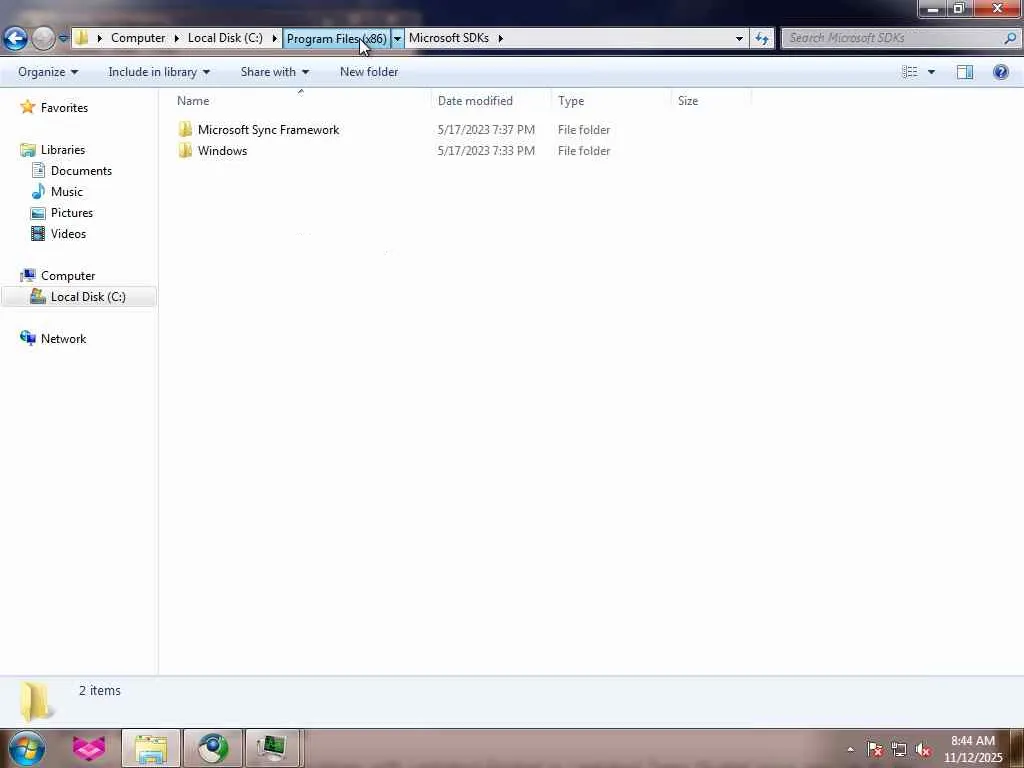This screenshot has height=768, width=1024.
Task: Select Favorites in navigation pane
Action: coord(64,108)
